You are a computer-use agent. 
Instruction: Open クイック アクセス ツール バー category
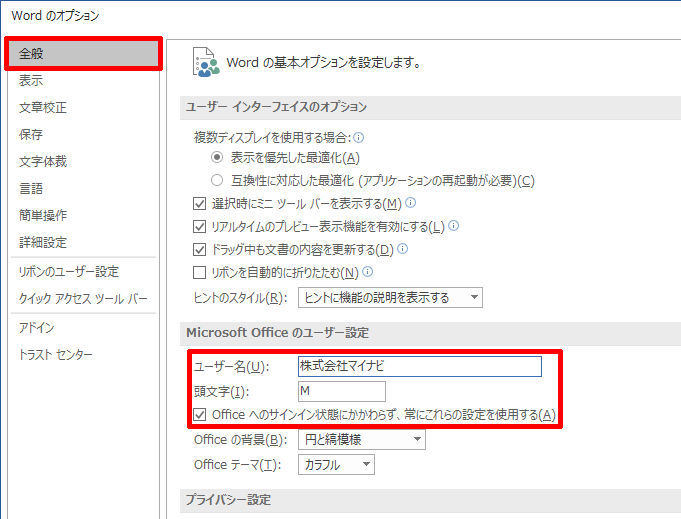83,299
